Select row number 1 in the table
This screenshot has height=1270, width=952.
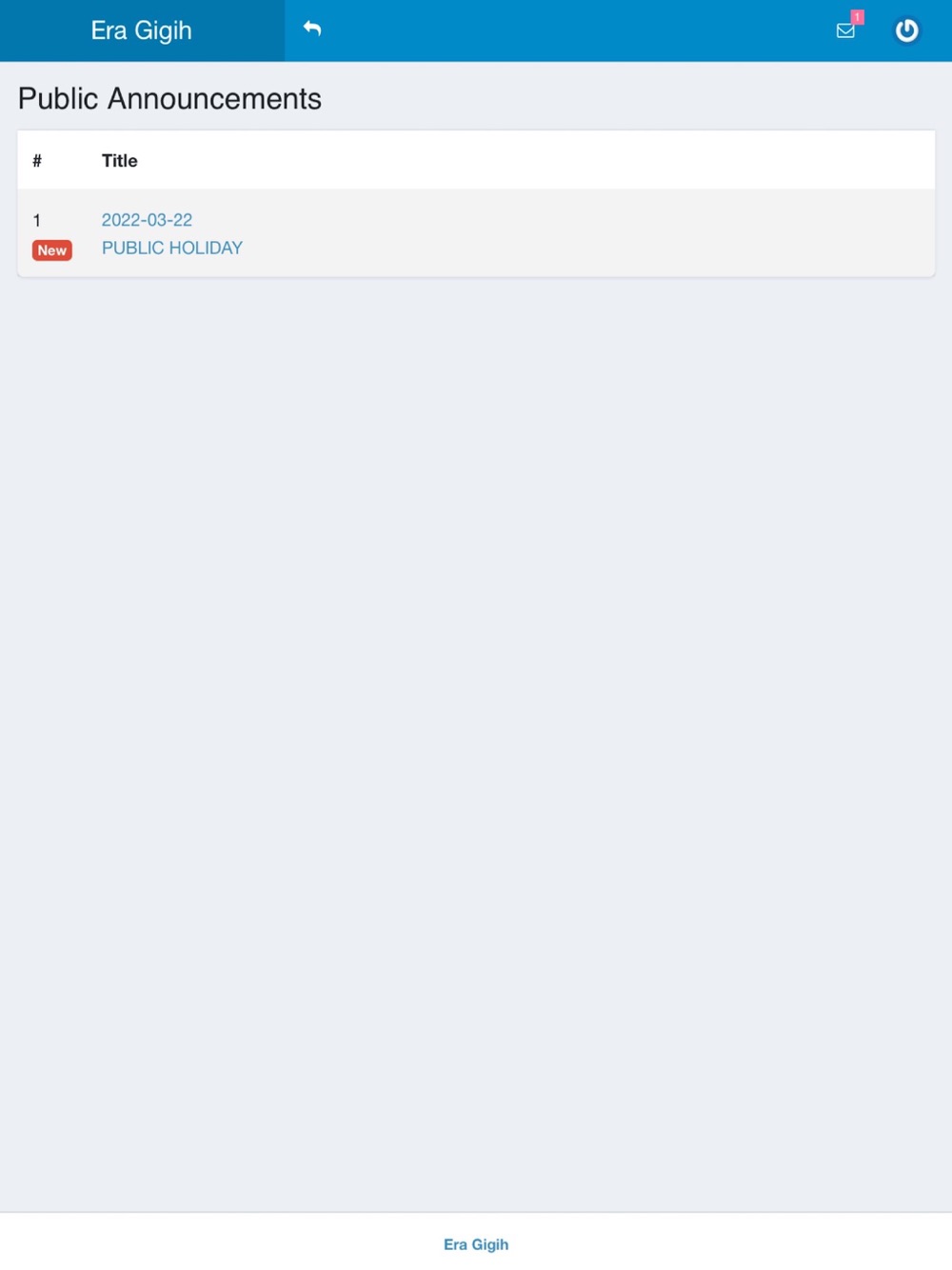[37, 220]
